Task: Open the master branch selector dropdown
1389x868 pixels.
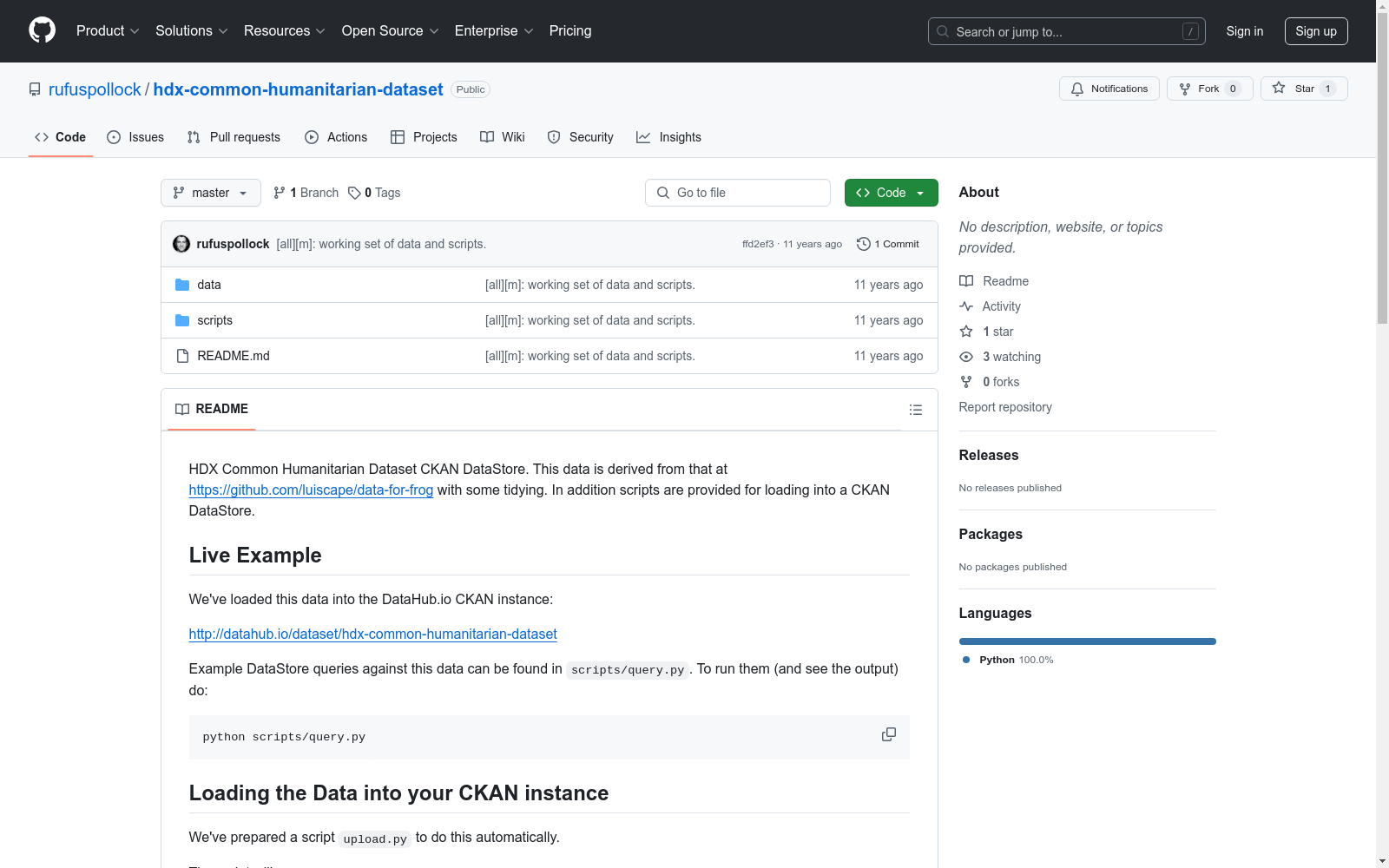Action: click(x=211, y=193)
